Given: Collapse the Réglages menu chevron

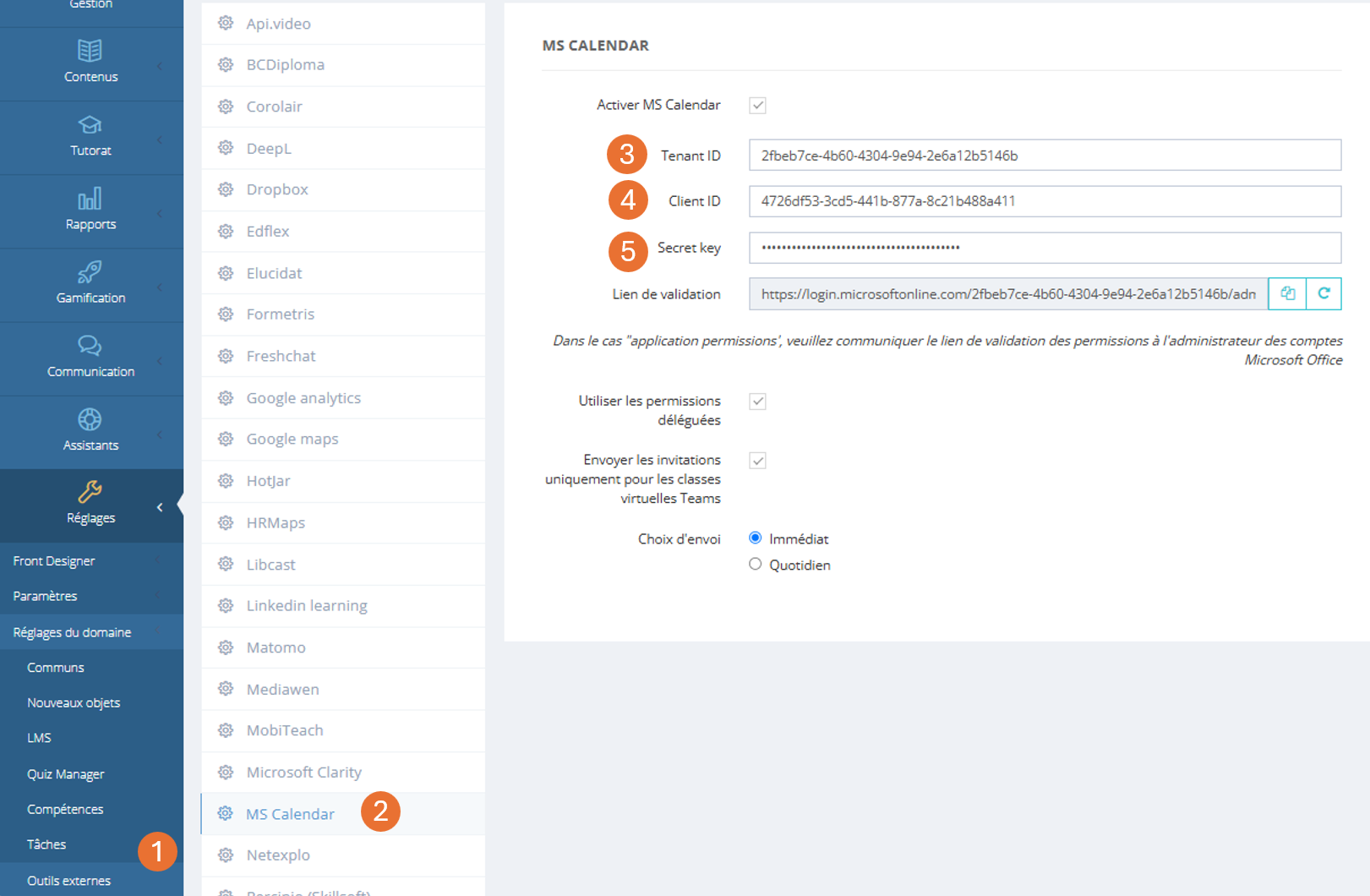Looking at the screenshot, I should point(160,507).
